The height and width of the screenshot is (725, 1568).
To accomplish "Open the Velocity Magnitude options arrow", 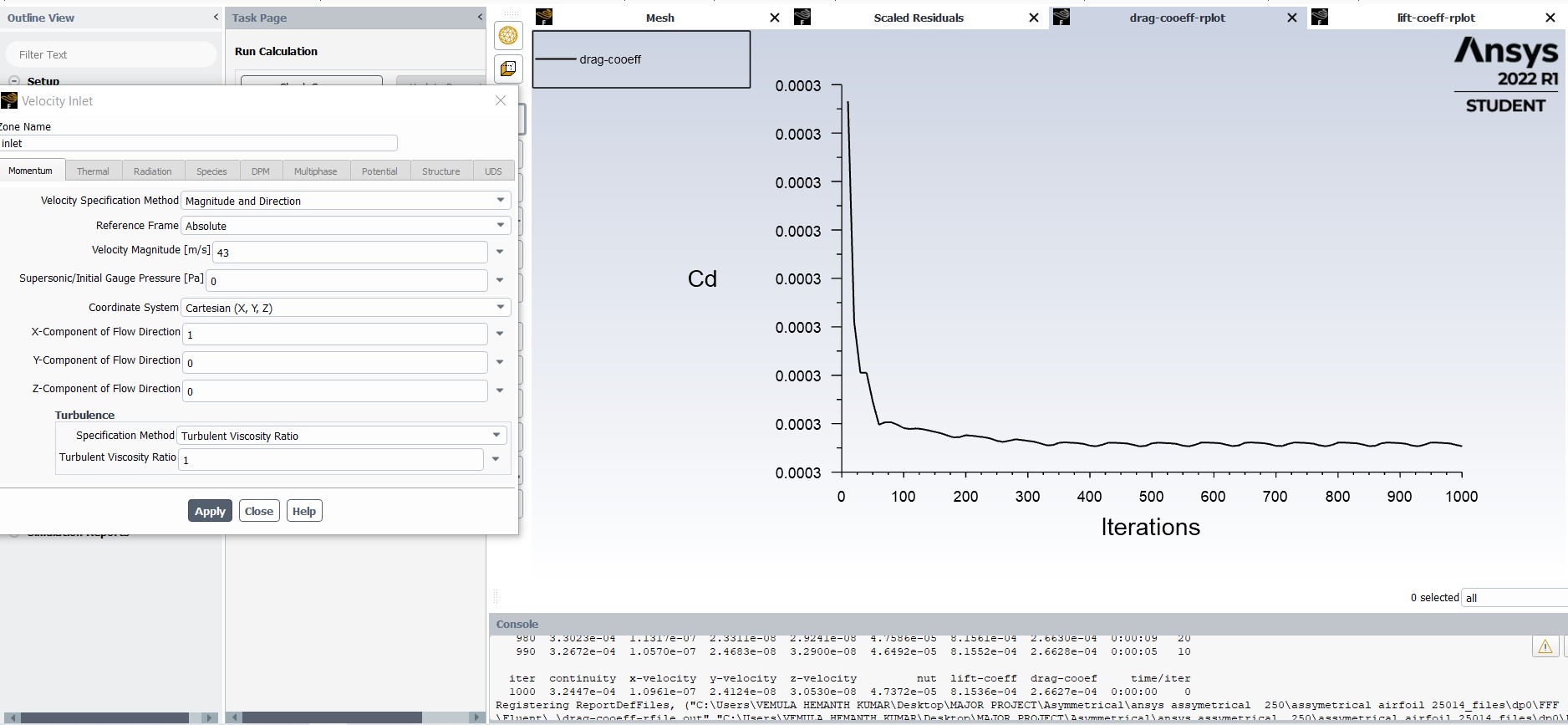I will click(500, 252).
